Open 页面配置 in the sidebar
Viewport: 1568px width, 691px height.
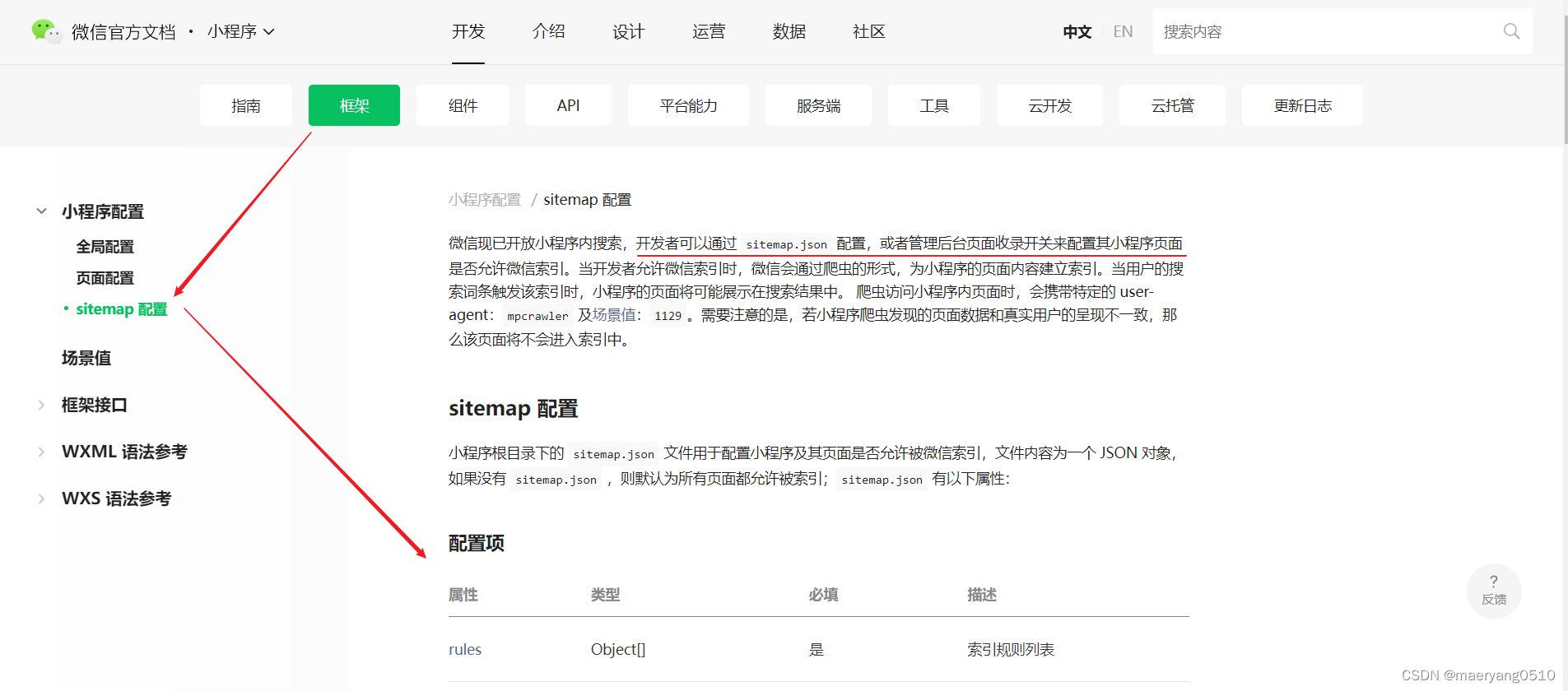coord(105,278)
